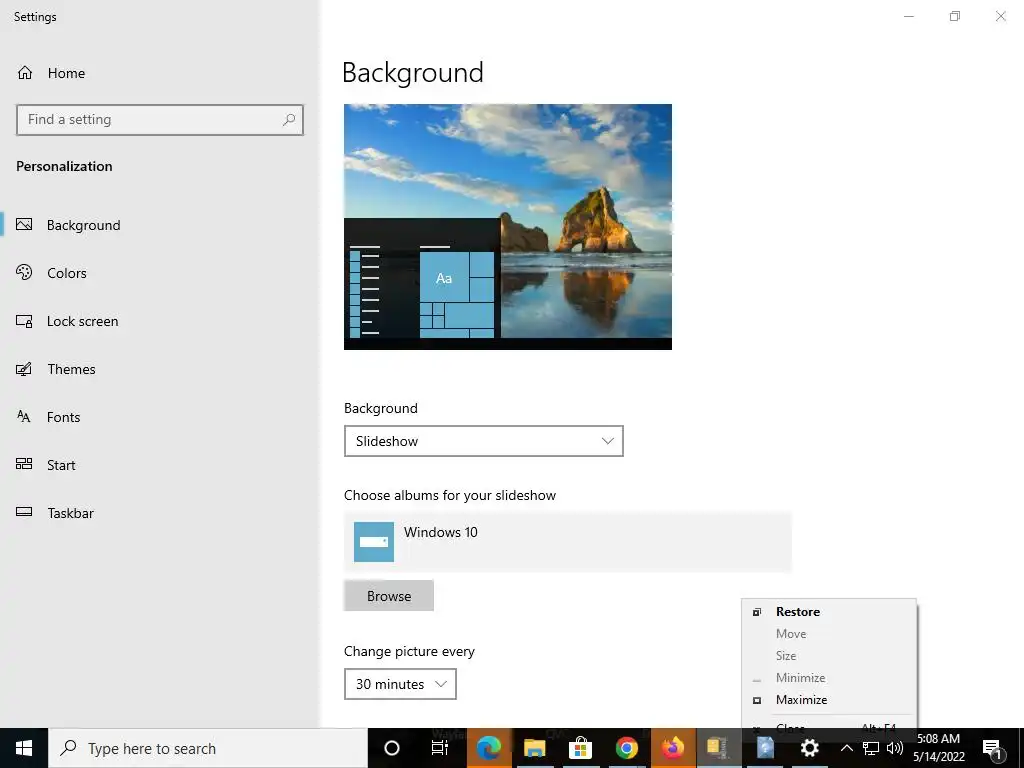The image size is (1024, 768).
Task: Open the volume control tray icon
Action: pos(895,748)
